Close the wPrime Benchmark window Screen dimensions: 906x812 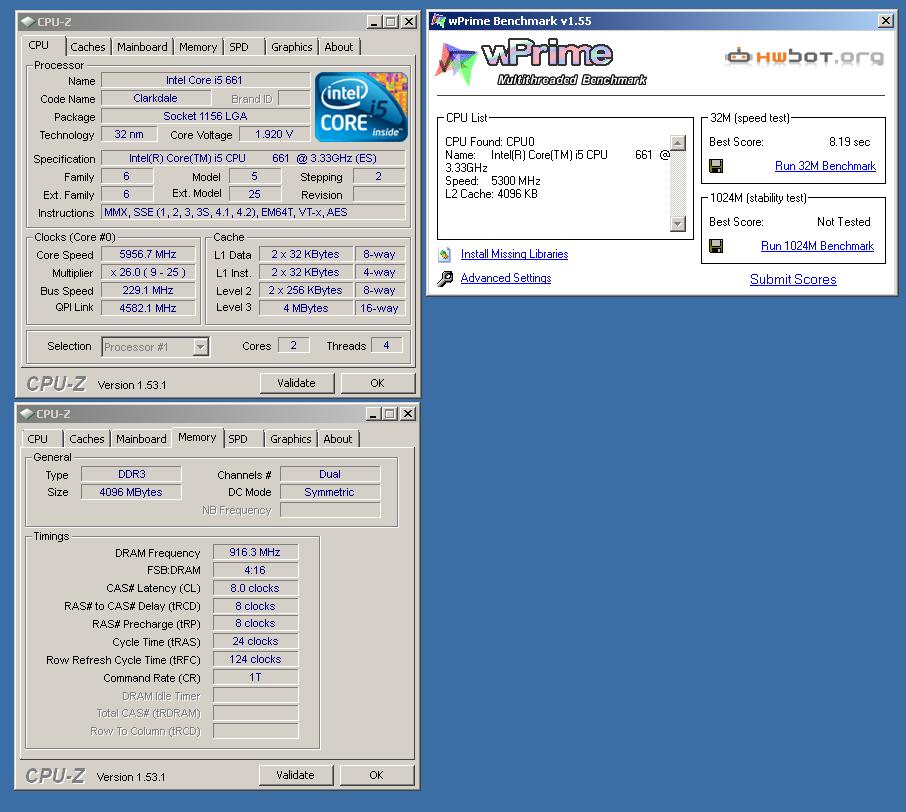pyautogui.click(x=885, y=21)
